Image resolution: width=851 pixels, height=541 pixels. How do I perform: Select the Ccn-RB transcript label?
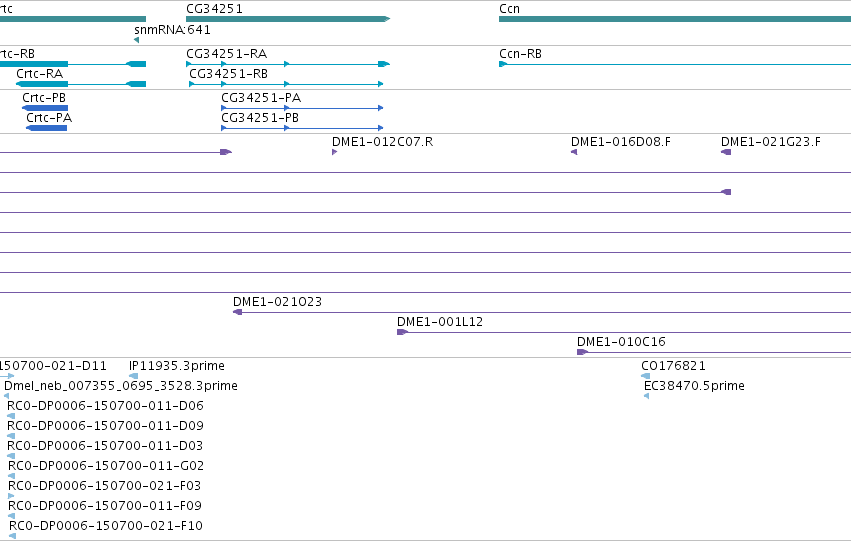click(520, 54)
